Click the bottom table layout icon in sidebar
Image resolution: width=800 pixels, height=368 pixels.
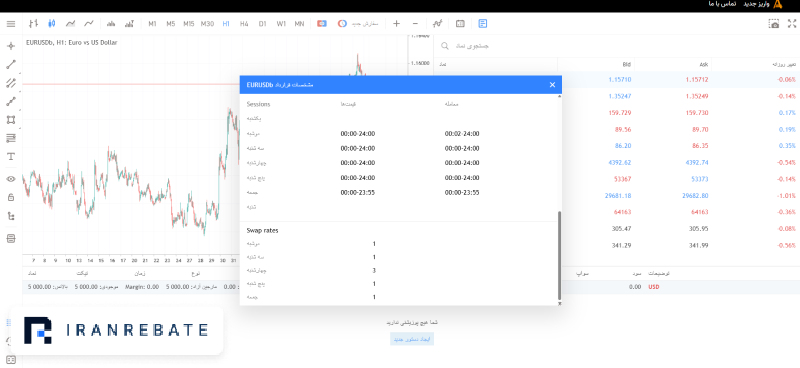pyautogui.click(x=11, y=360)
